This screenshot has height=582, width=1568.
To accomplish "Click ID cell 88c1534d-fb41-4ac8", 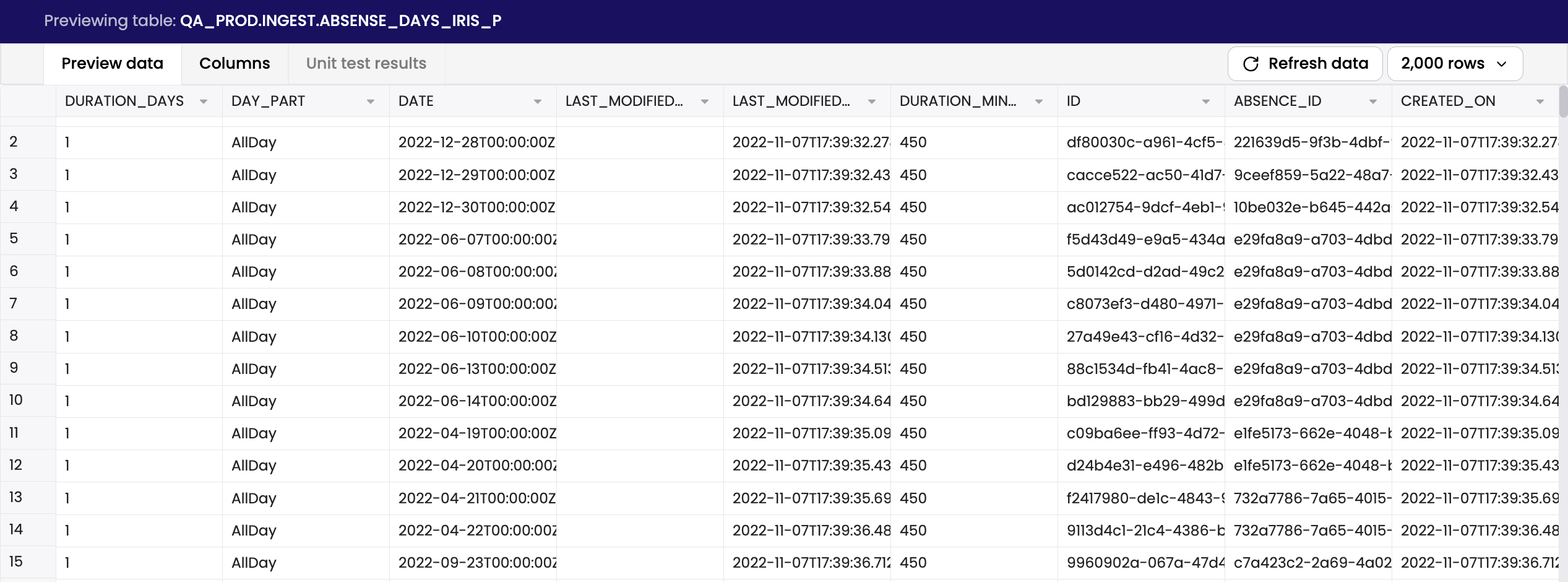I will click(x=1142, y=369).
